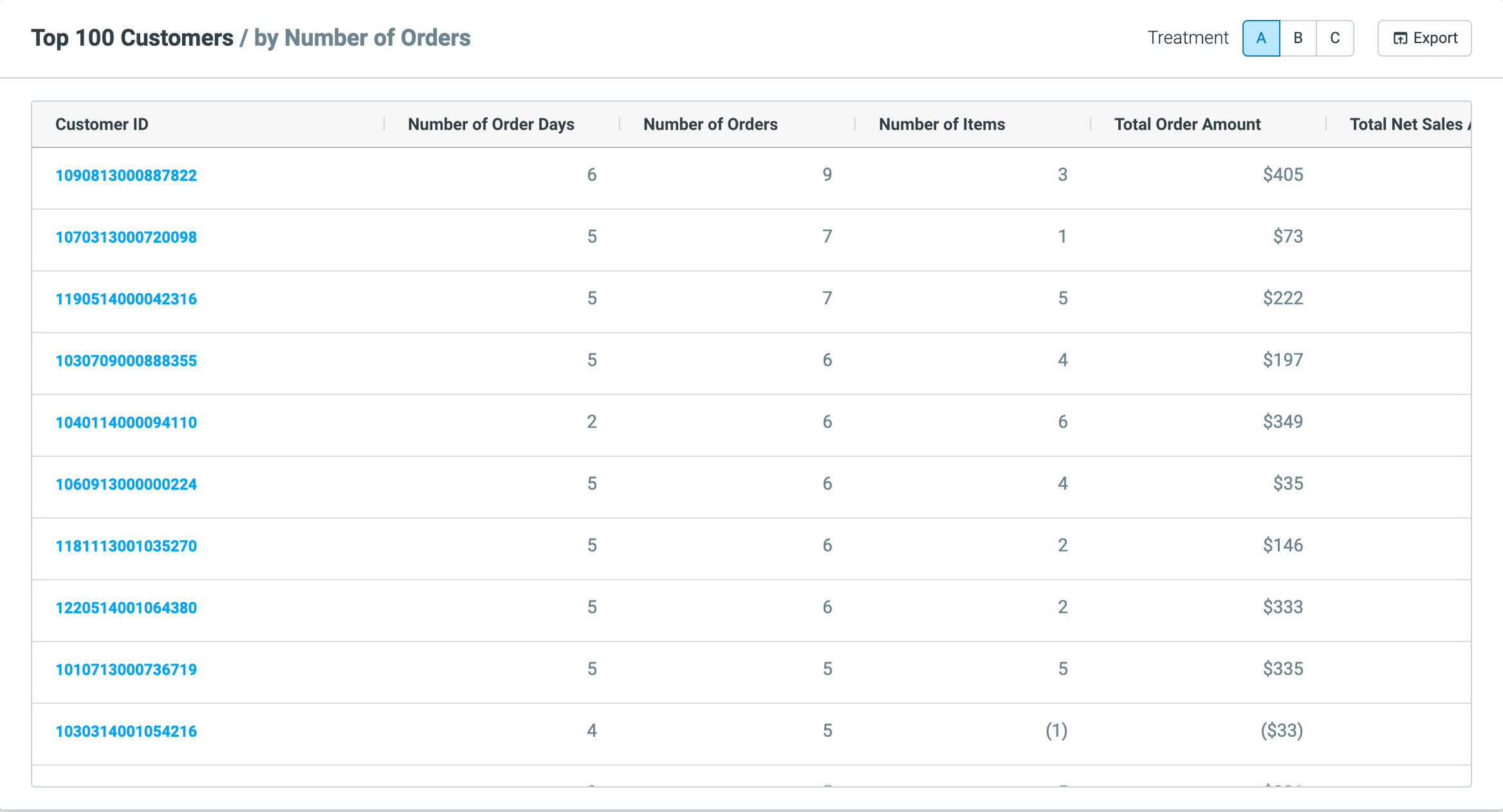Switch to Treatment B
Image resolution: width=1503 pixels, height=812 pixels.
[1298, 39]
